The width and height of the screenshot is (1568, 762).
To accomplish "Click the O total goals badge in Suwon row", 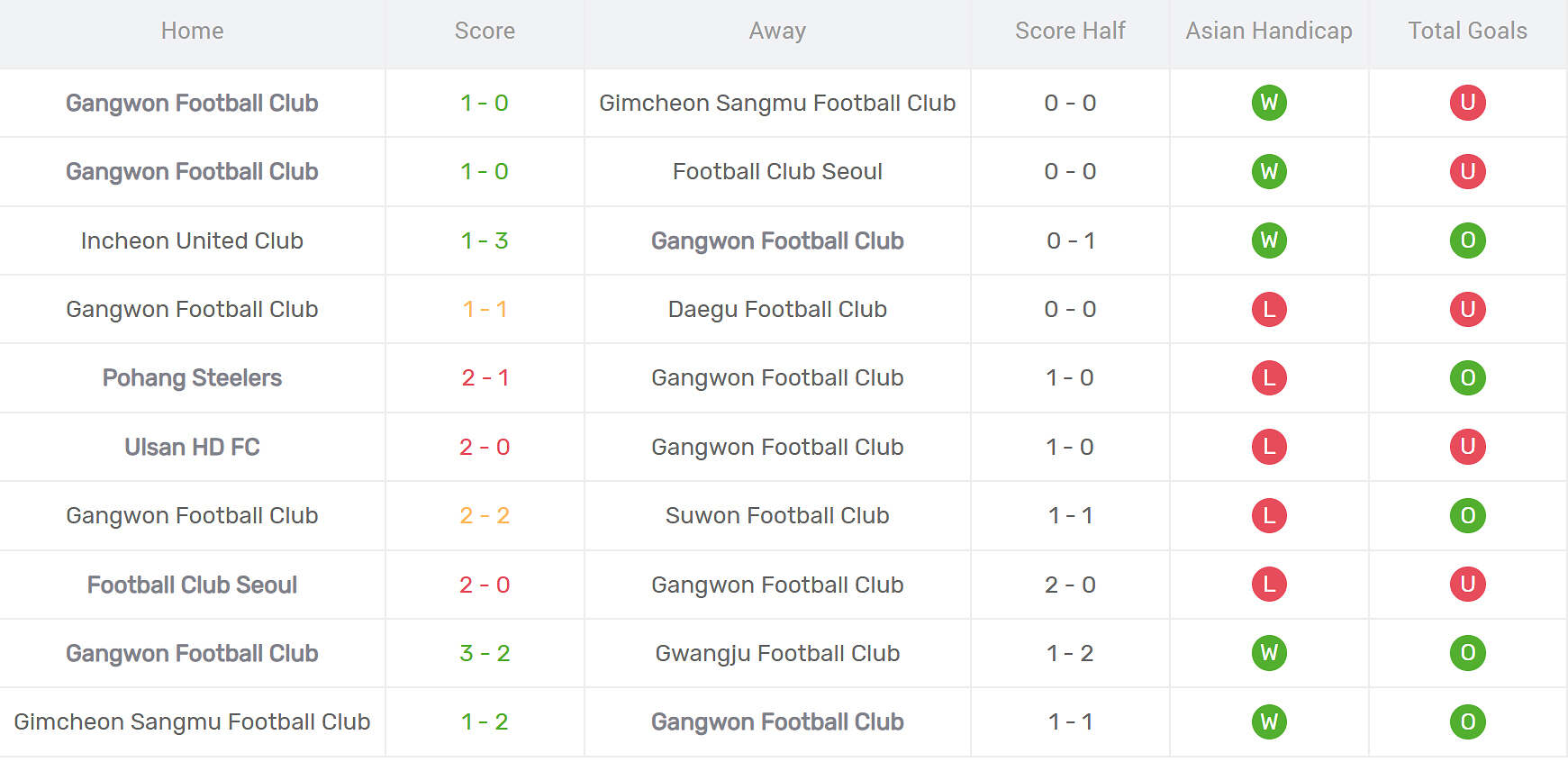I will (1467, 515).
